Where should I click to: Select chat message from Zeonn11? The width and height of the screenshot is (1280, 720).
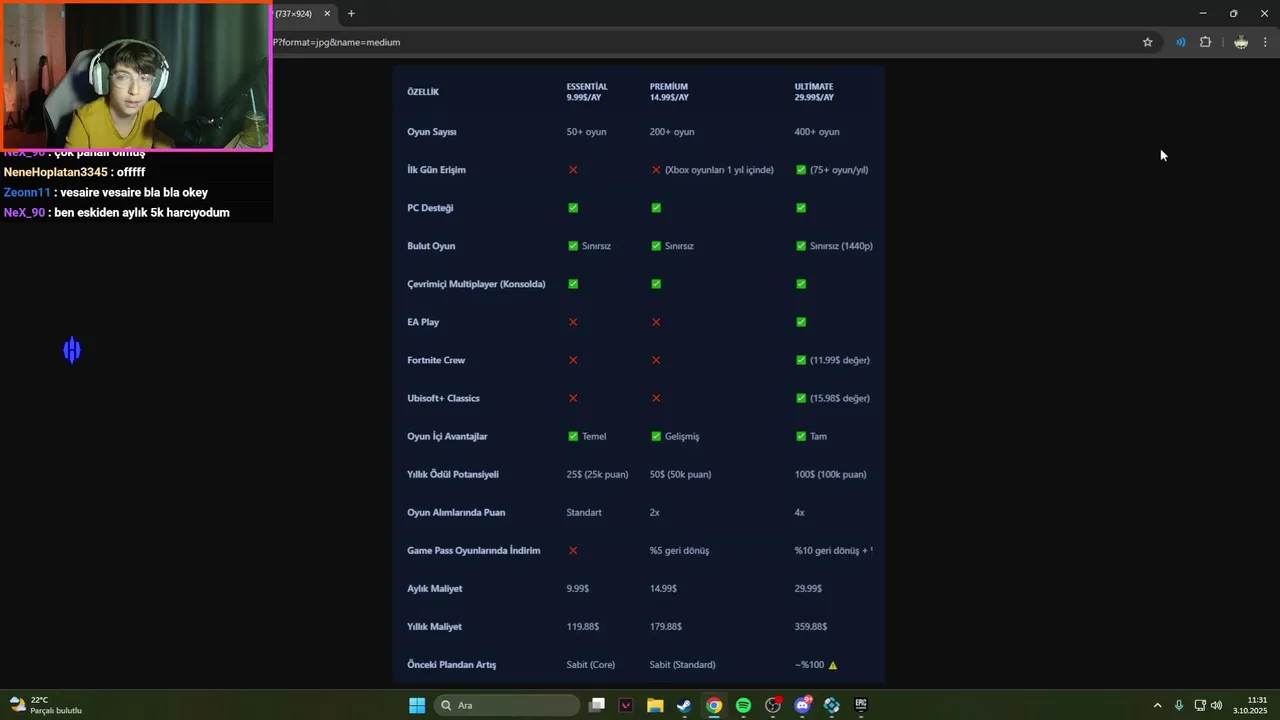(106, 192)
